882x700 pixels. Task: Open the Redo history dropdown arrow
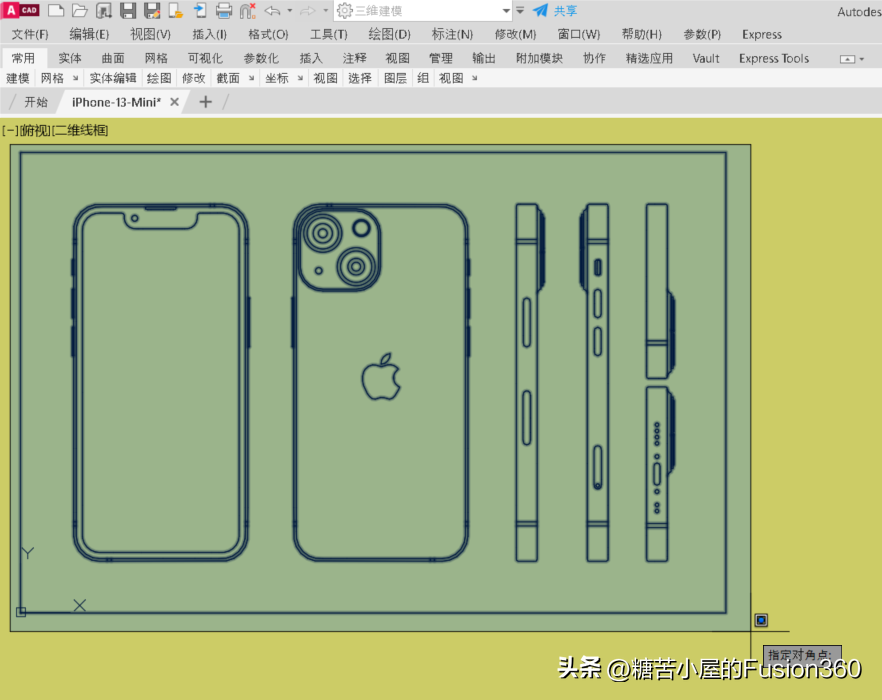point(325,11)
